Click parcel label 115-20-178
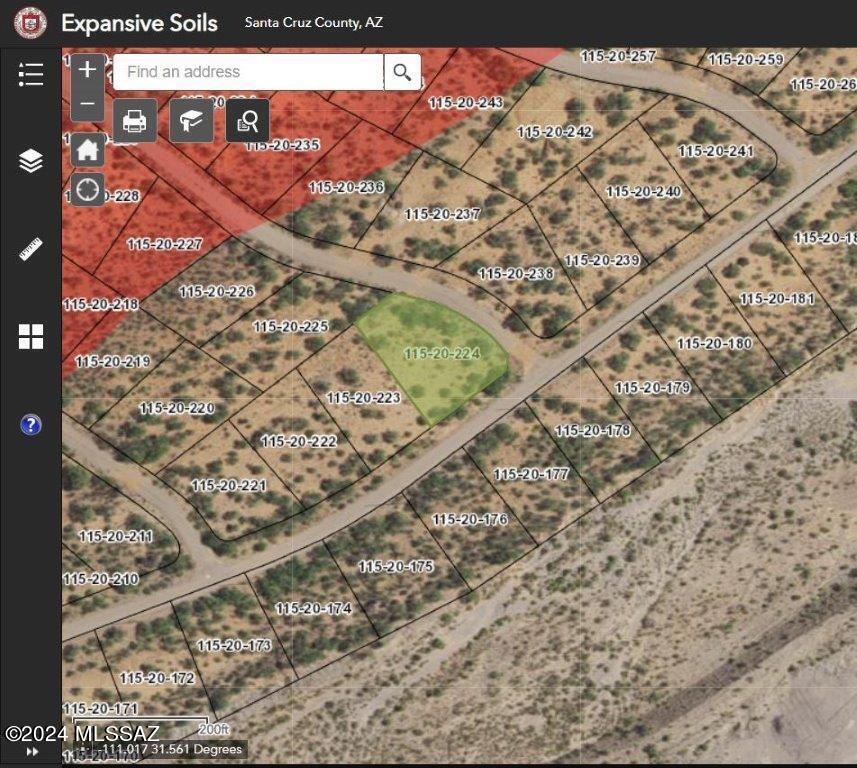This screenshot has height=768, width=857. click(x=593, y=431)
